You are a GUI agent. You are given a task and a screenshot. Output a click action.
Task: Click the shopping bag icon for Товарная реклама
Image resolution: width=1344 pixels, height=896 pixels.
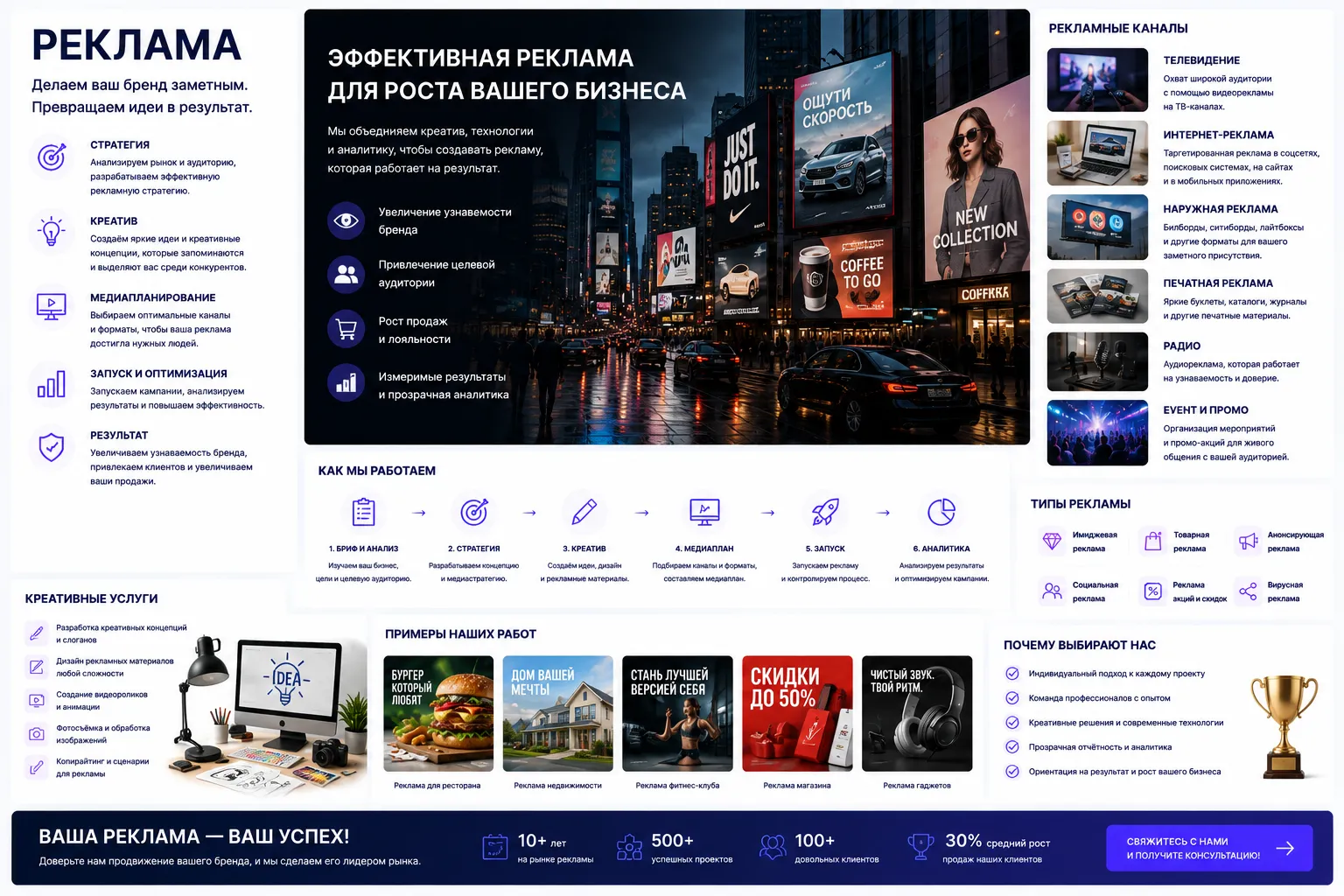tap(1153, 542)
